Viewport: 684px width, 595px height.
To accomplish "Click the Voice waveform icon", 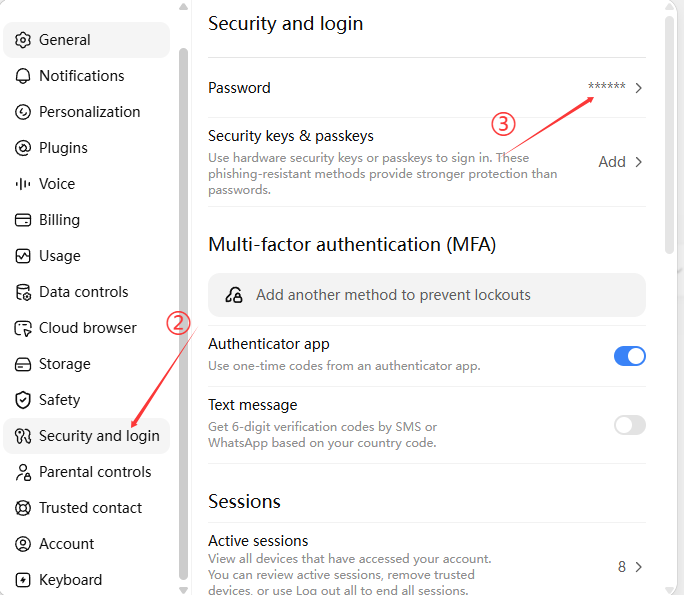I will [x=23, y=184].
